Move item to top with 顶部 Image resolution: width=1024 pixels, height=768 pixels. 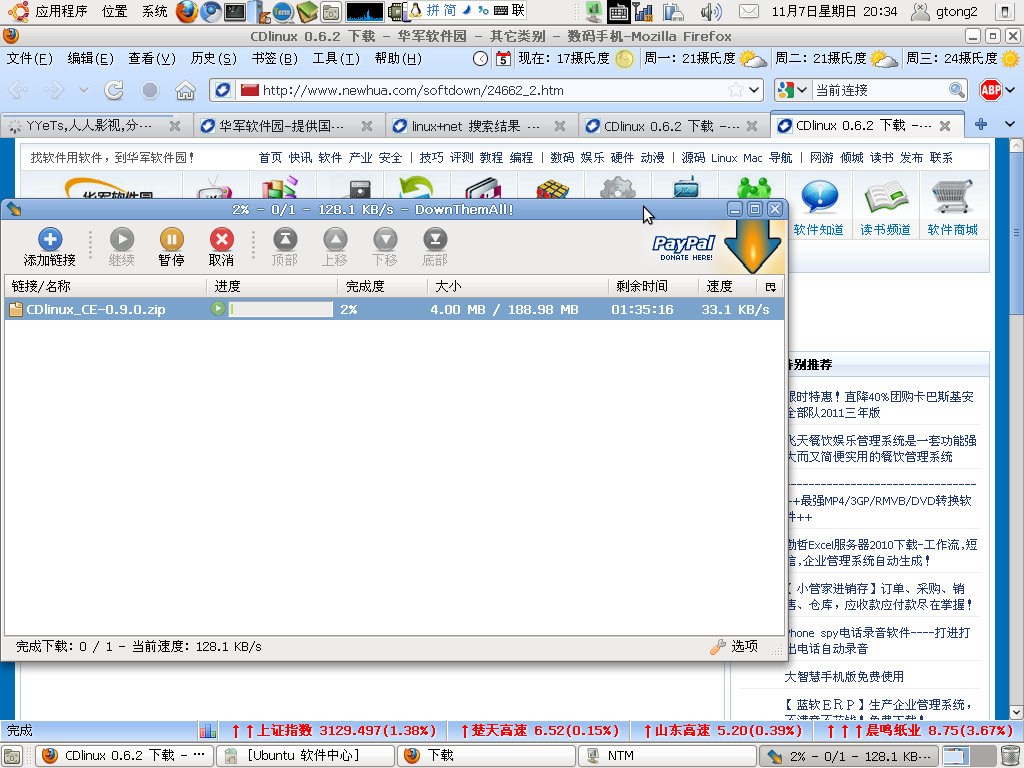point(285,248)
